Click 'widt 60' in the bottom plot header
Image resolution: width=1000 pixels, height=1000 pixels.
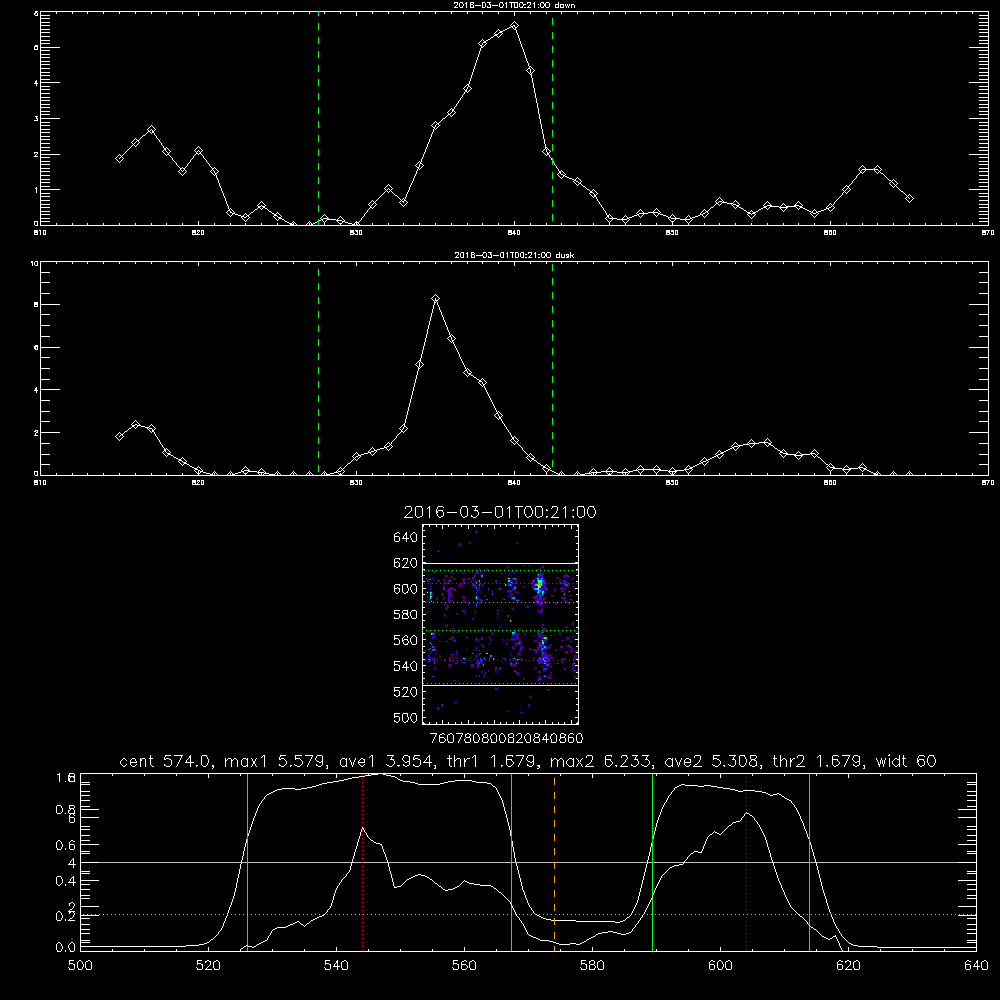[906, 761]
